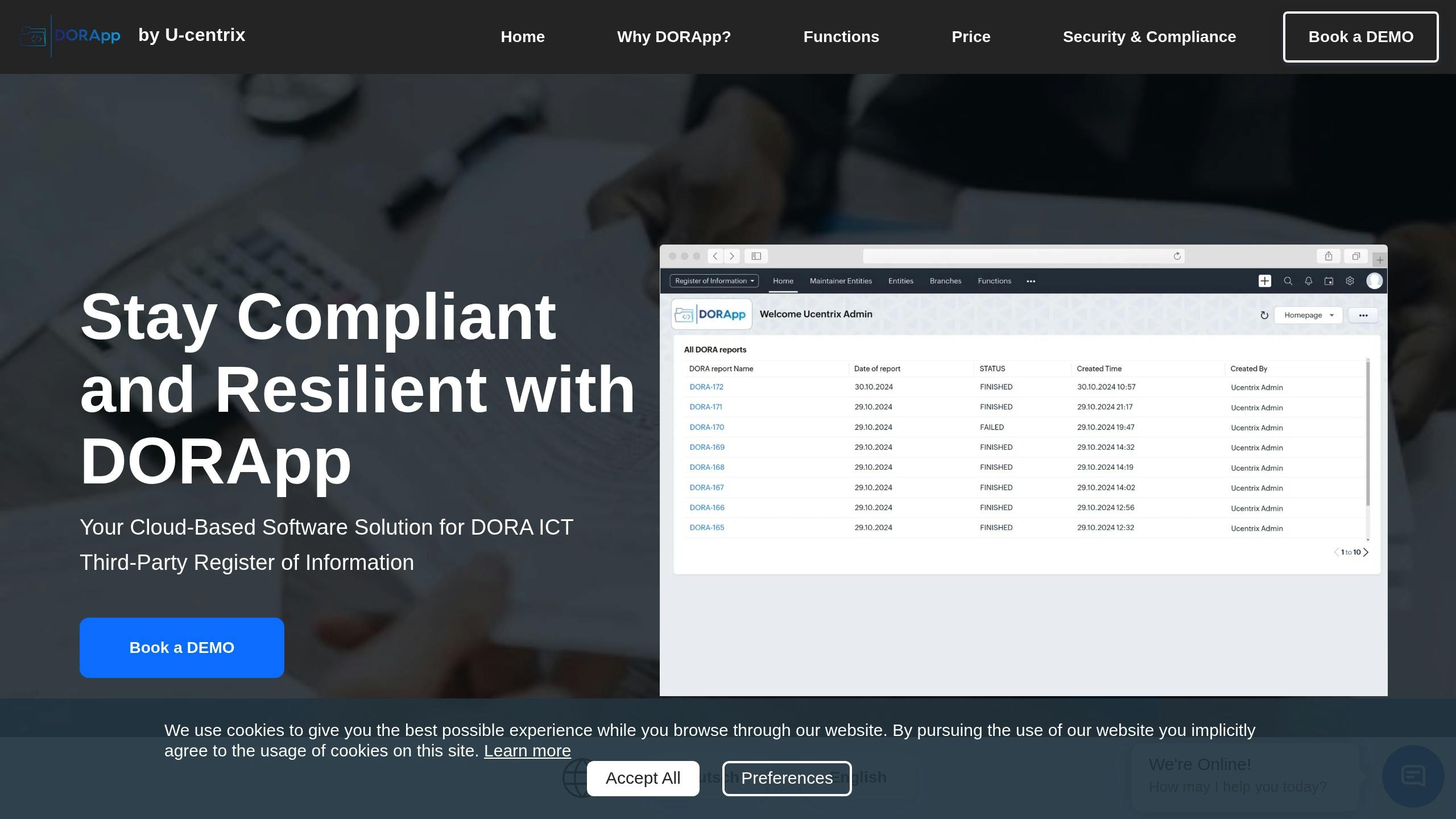Click the Date of report column header
The height and width of the screenshot is (819, 1456).
(877, 369)
